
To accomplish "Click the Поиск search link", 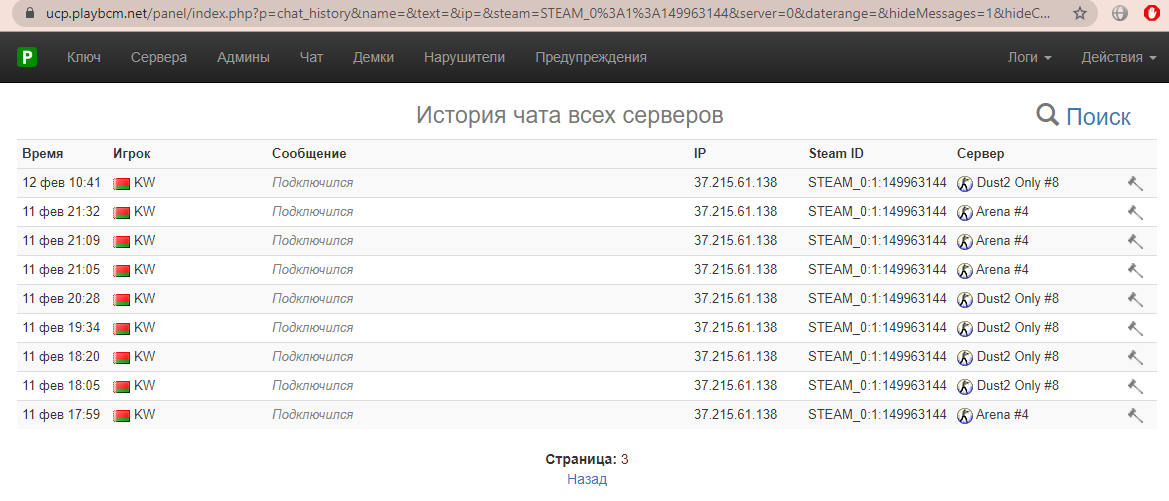I will click(x=1098, y=117).
